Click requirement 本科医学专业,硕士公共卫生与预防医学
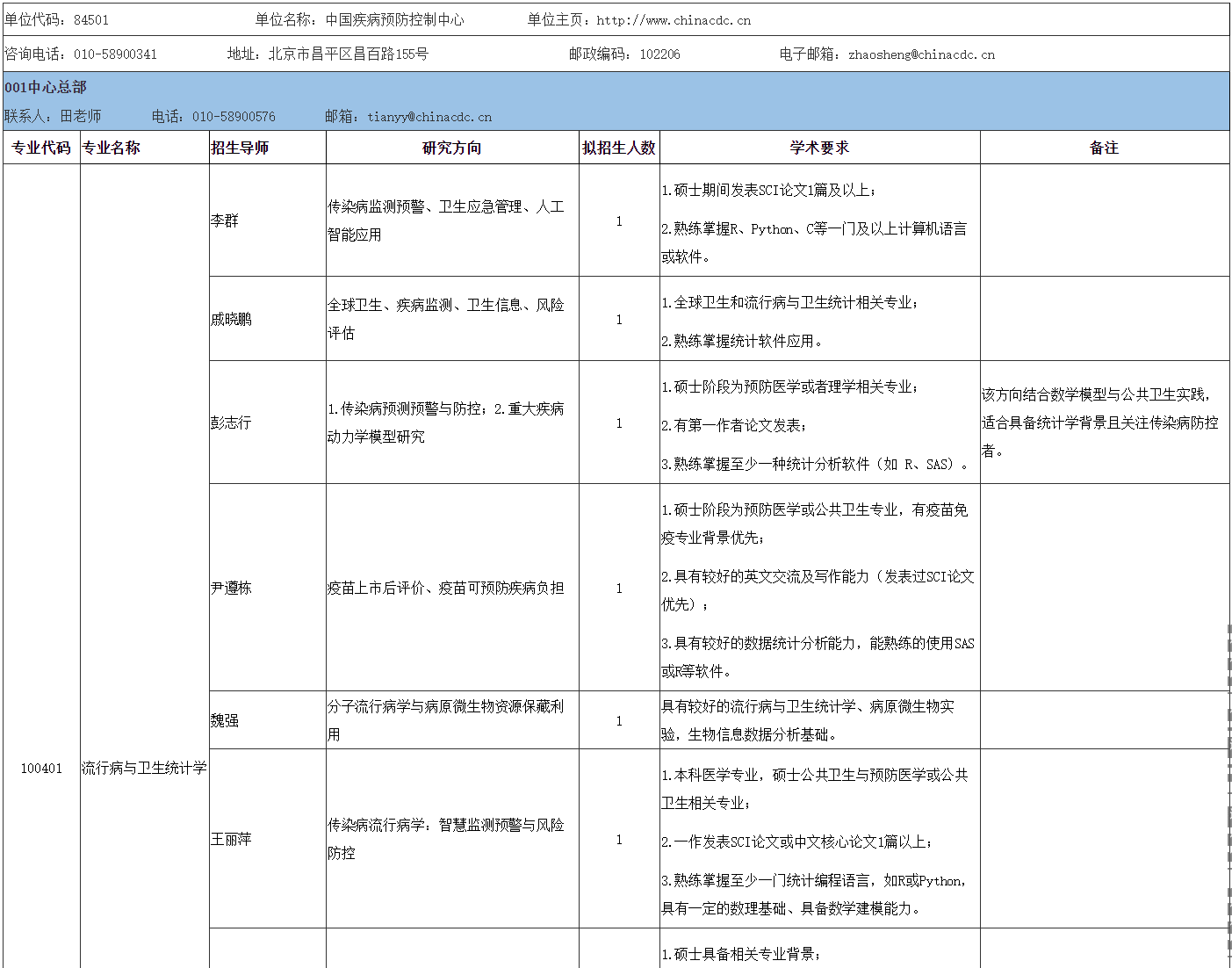The image size is (1232, 968). point(815,789)
